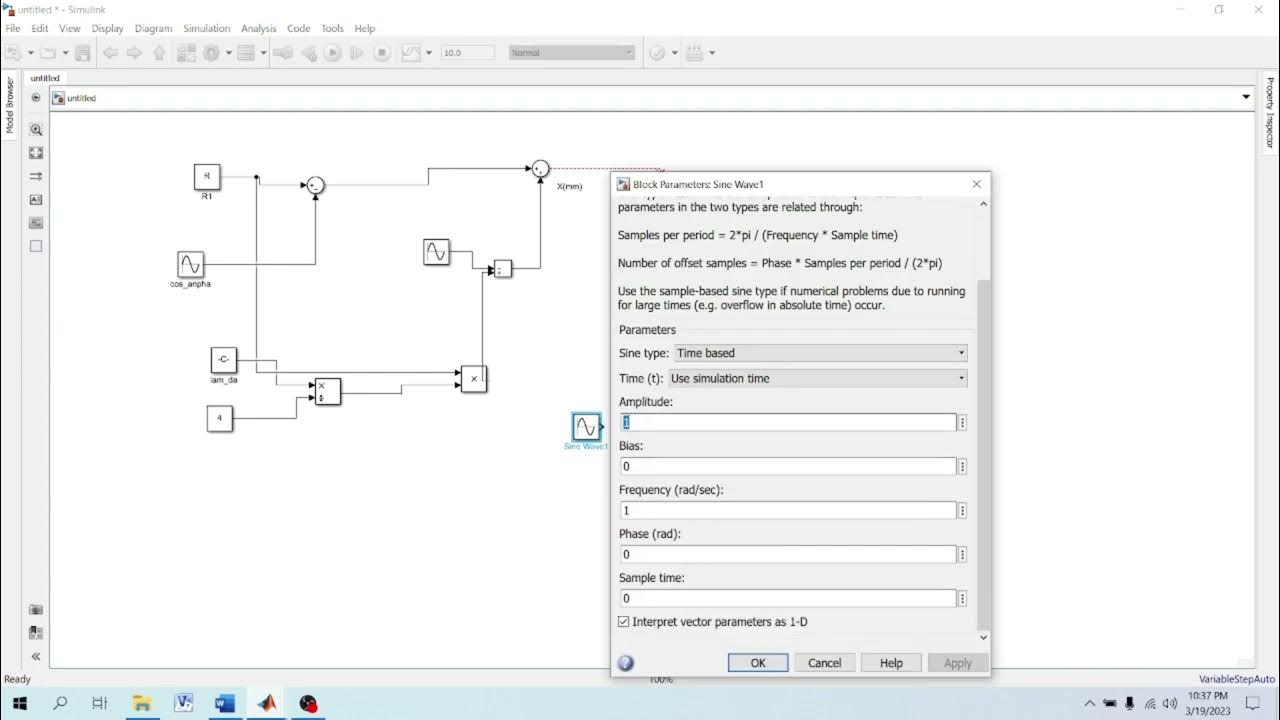The height and width of the screenshot is (720, 1280).
Task: Click the Hide/Show Explorer Bar round icon
Action: 36,98
